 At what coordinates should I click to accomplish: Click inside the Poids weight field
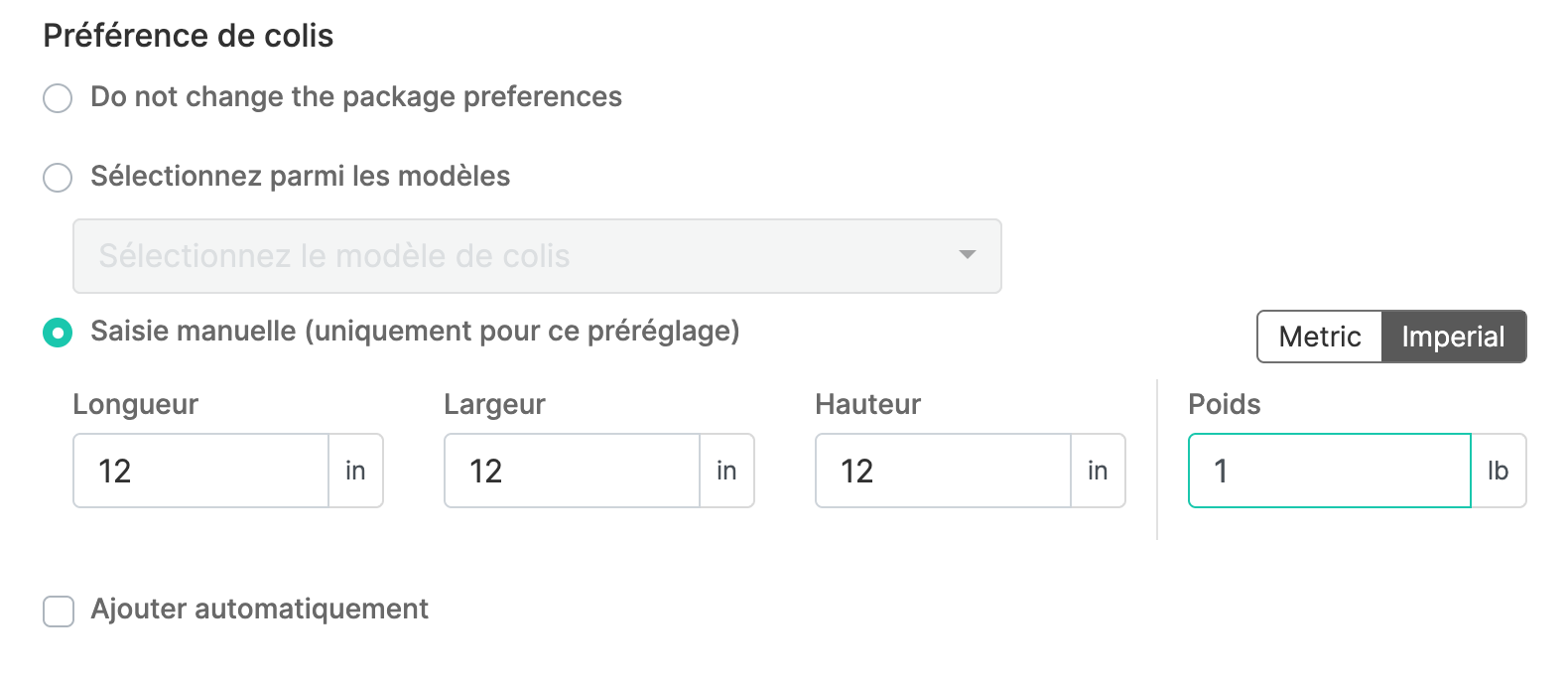[x=1329, y=471]
